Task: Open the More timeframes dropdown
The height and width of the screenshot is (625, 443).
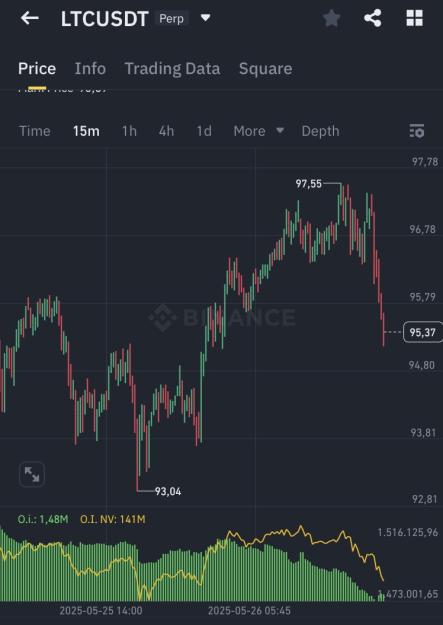Action: tap(259, 131)
